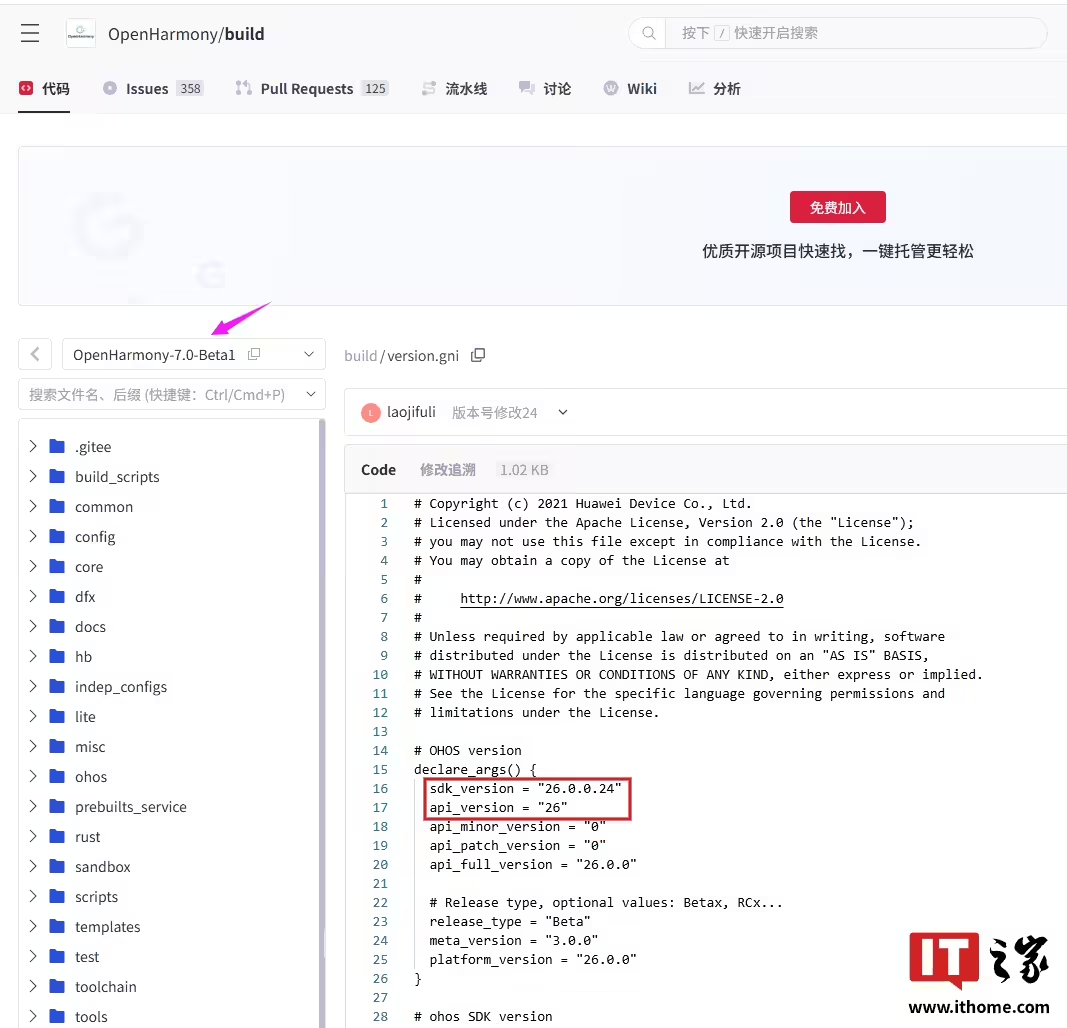The image size is (1067, 1028).
Task: Click the prebuilts_service folder icon
Action: pyautogui.click(x=57, y=806)
